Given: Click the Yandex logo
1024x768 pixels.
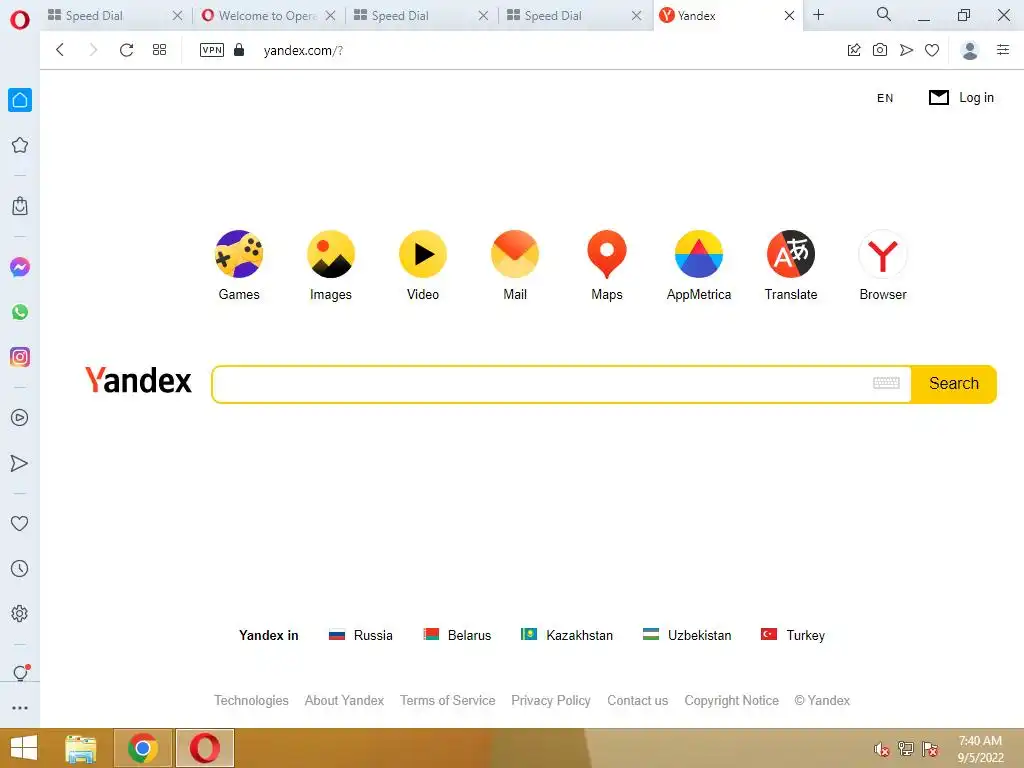Looking at the screenshot, I should (138, 380).
